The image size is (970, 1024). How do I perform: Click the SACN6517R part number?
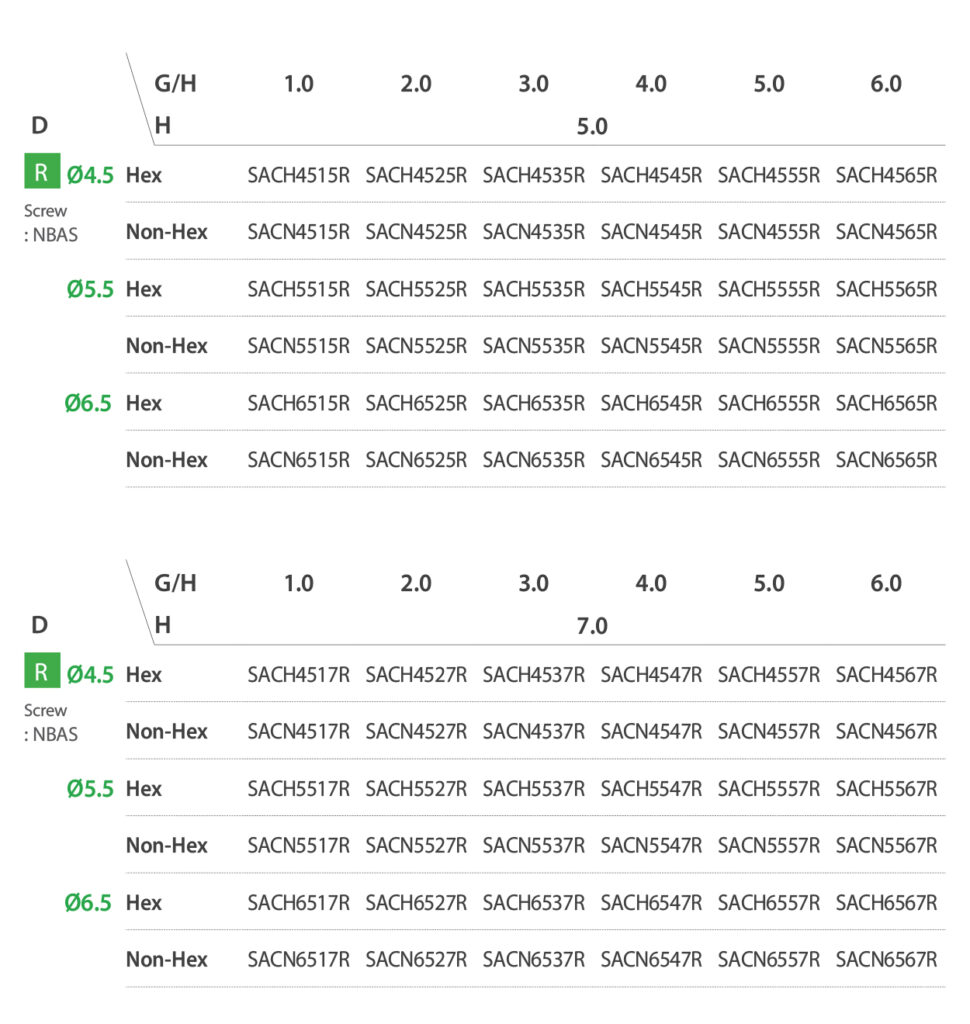298,959
